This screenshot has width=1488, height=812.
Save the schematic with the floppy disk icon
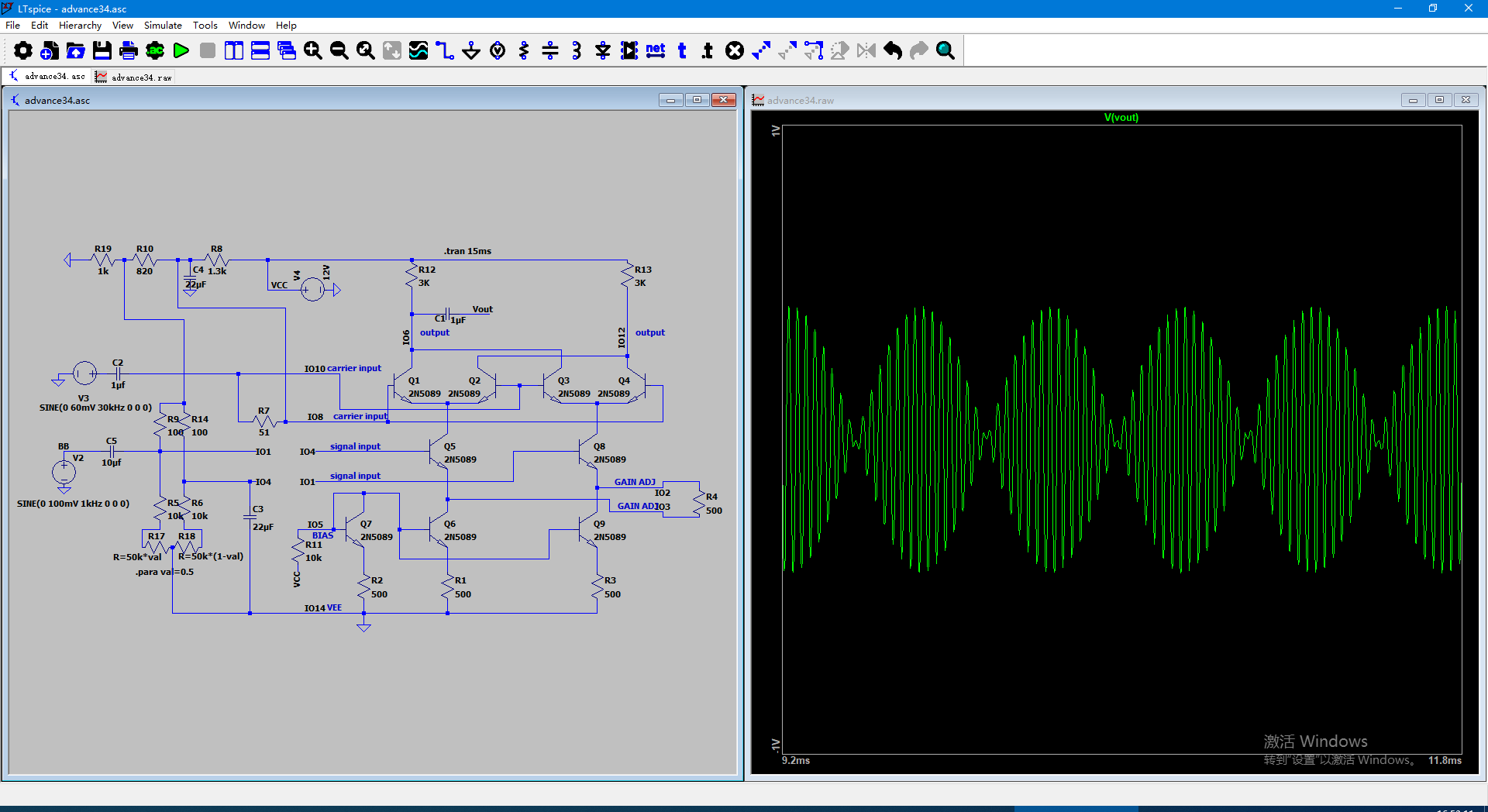pos(102,51)
